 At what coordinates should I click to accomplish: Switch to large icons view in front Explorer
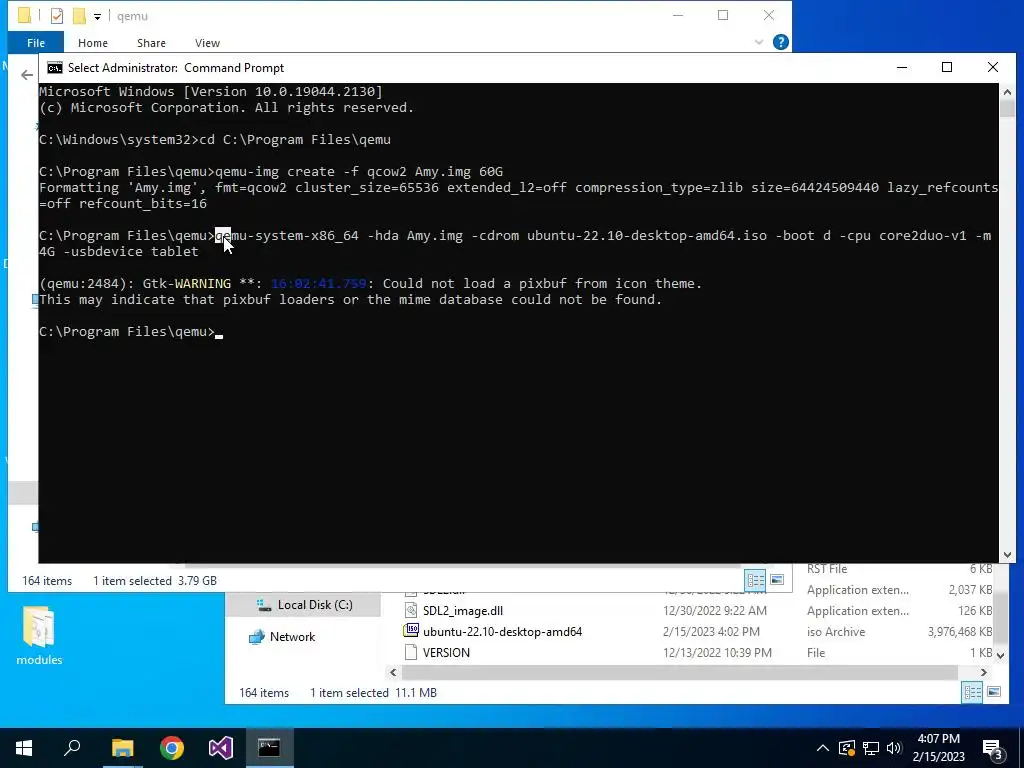tap(777, 580)
